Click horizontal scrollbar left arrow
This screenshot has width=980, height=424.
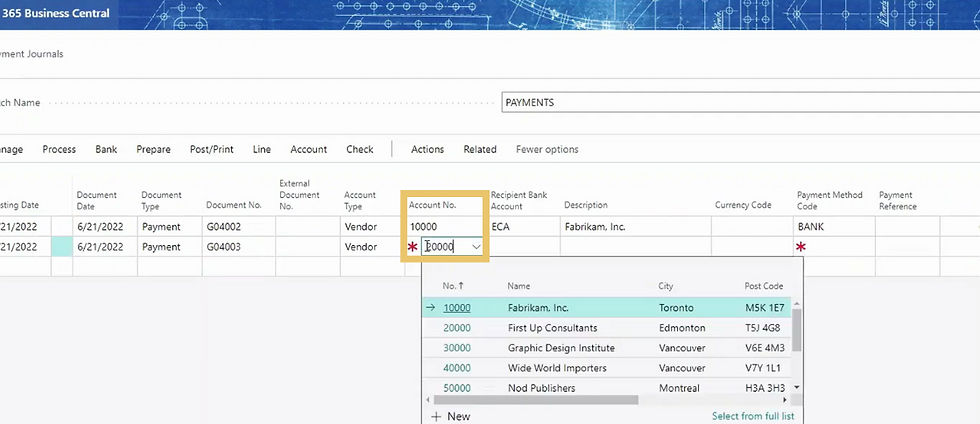[428, 400]
